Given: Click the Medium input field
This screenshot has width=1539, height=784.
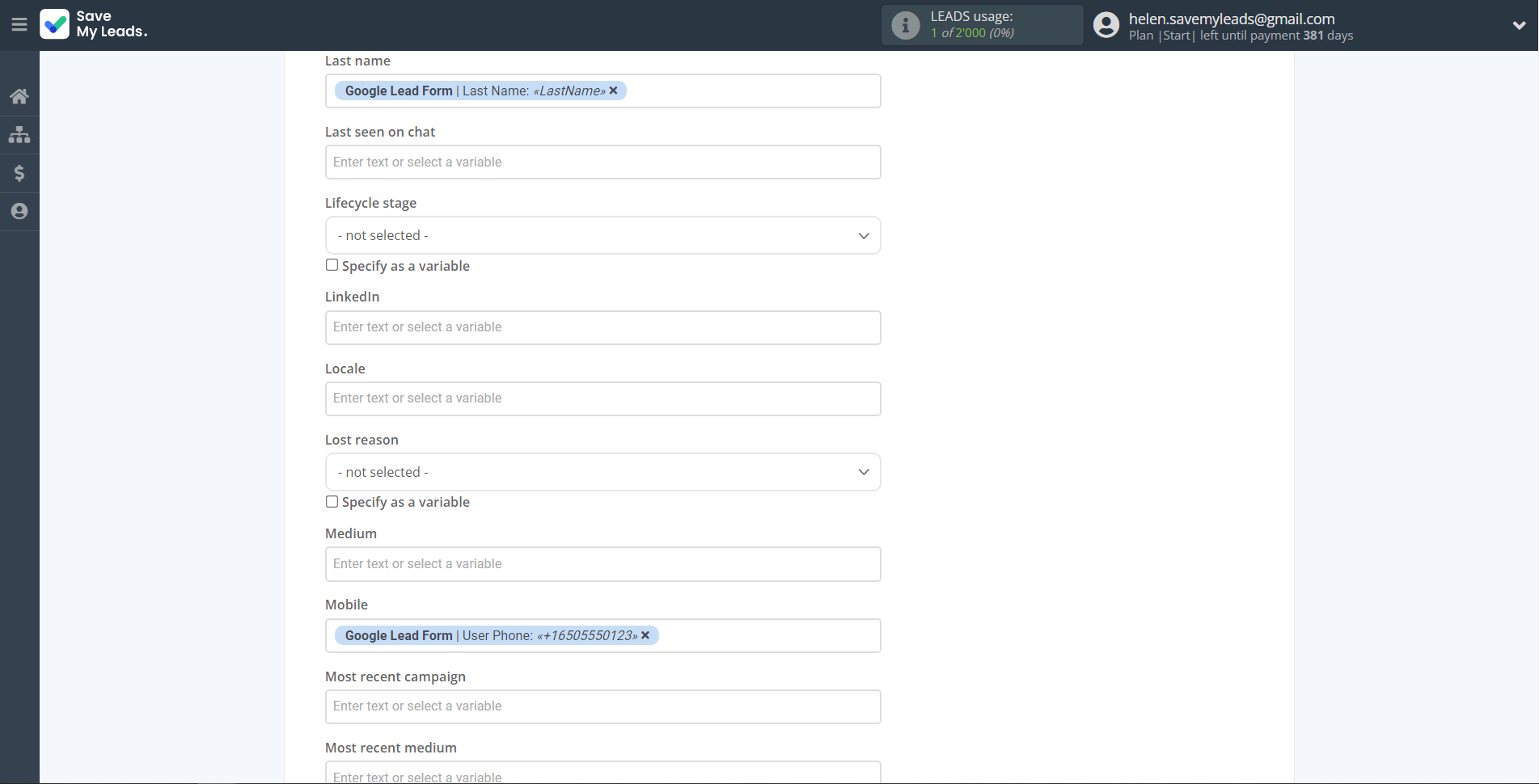Looking at the screenshot, I should point(603,564).
